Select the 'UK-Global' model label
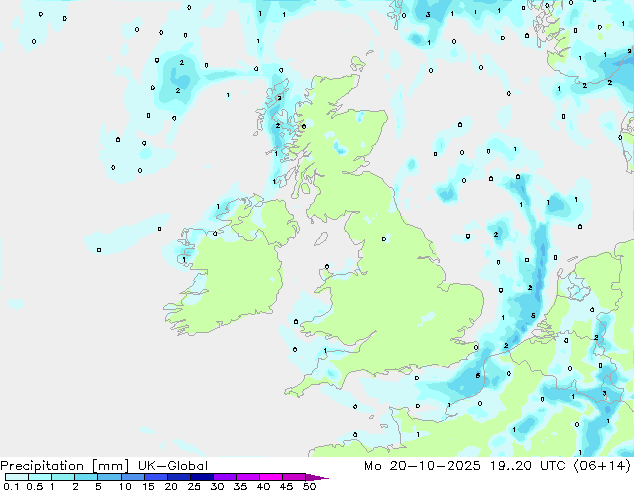 (x=173, y=466)
